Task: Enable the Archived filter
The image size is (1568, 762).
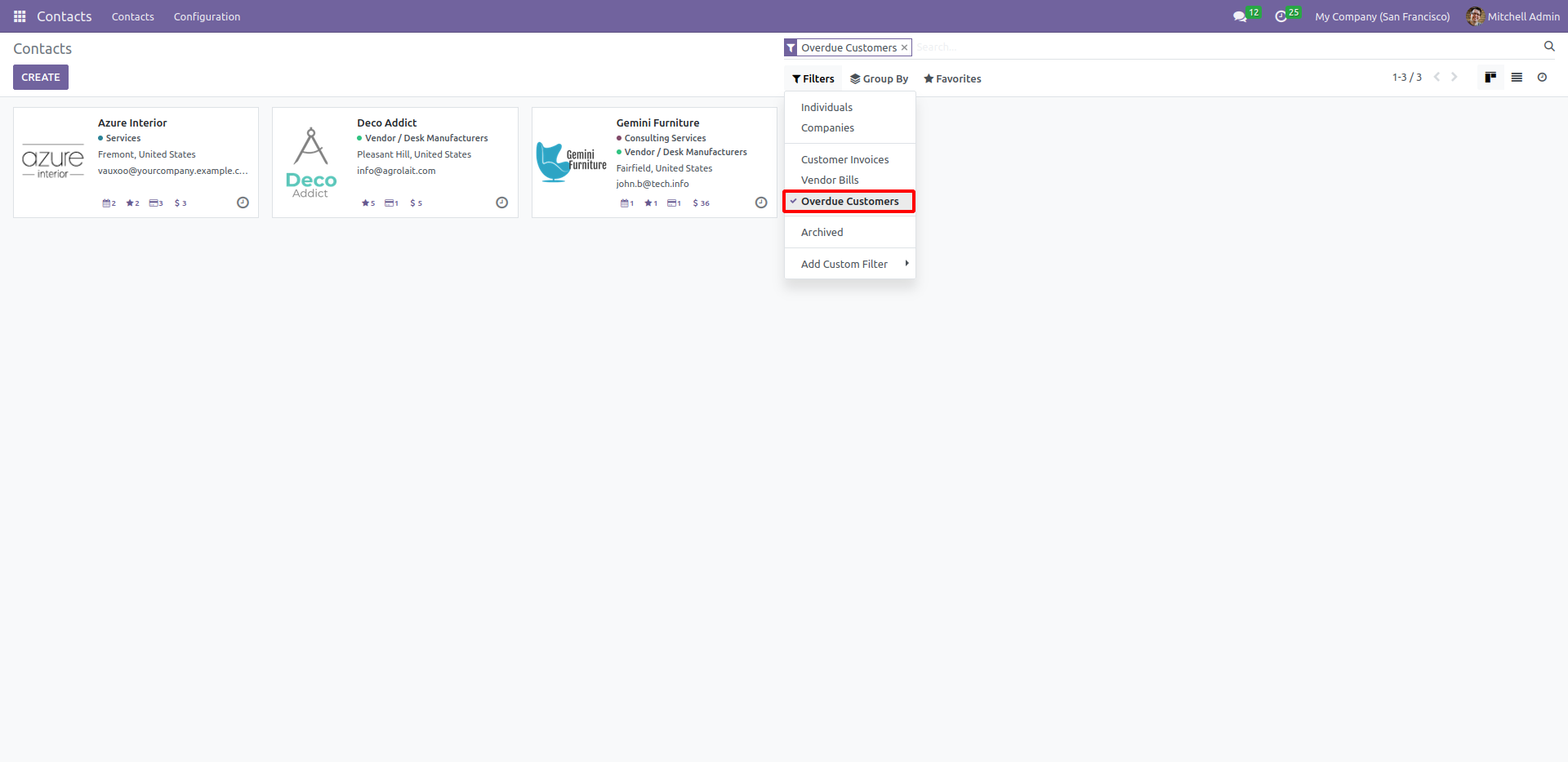Action: click(849, 233)
